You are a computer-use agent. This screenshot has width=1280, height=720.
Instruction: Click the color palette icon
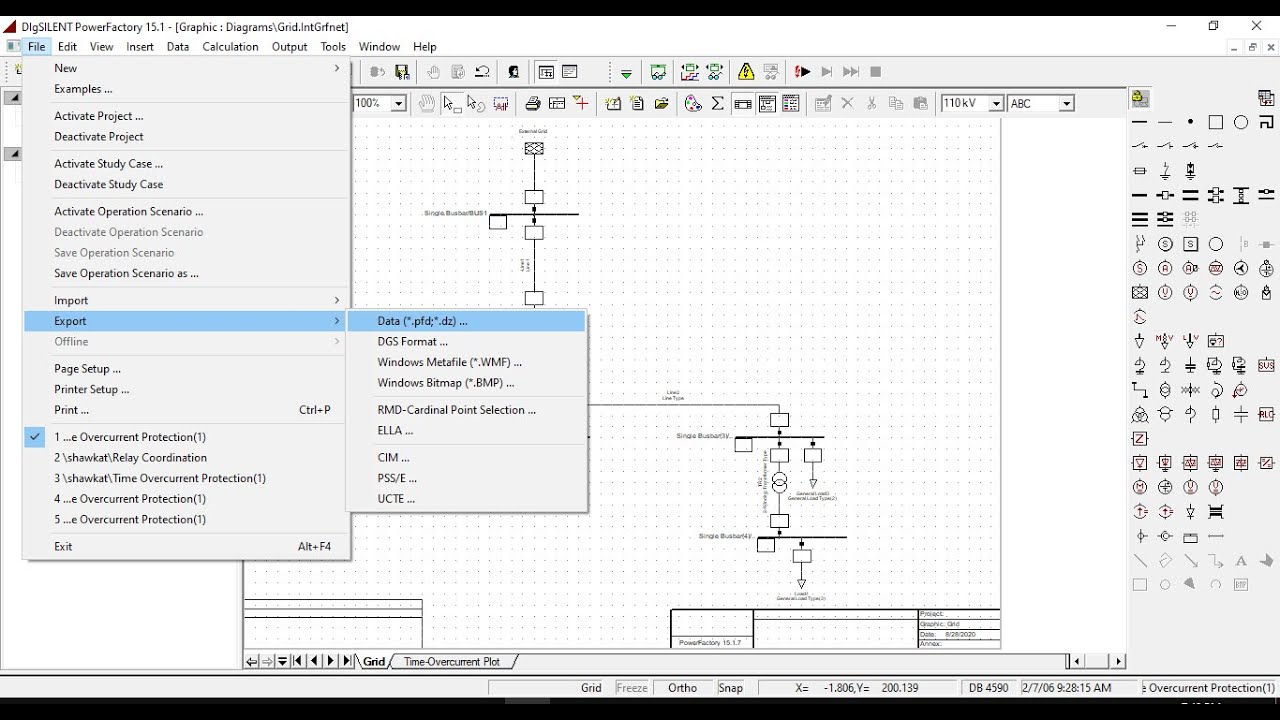click(x=693, y=103)
